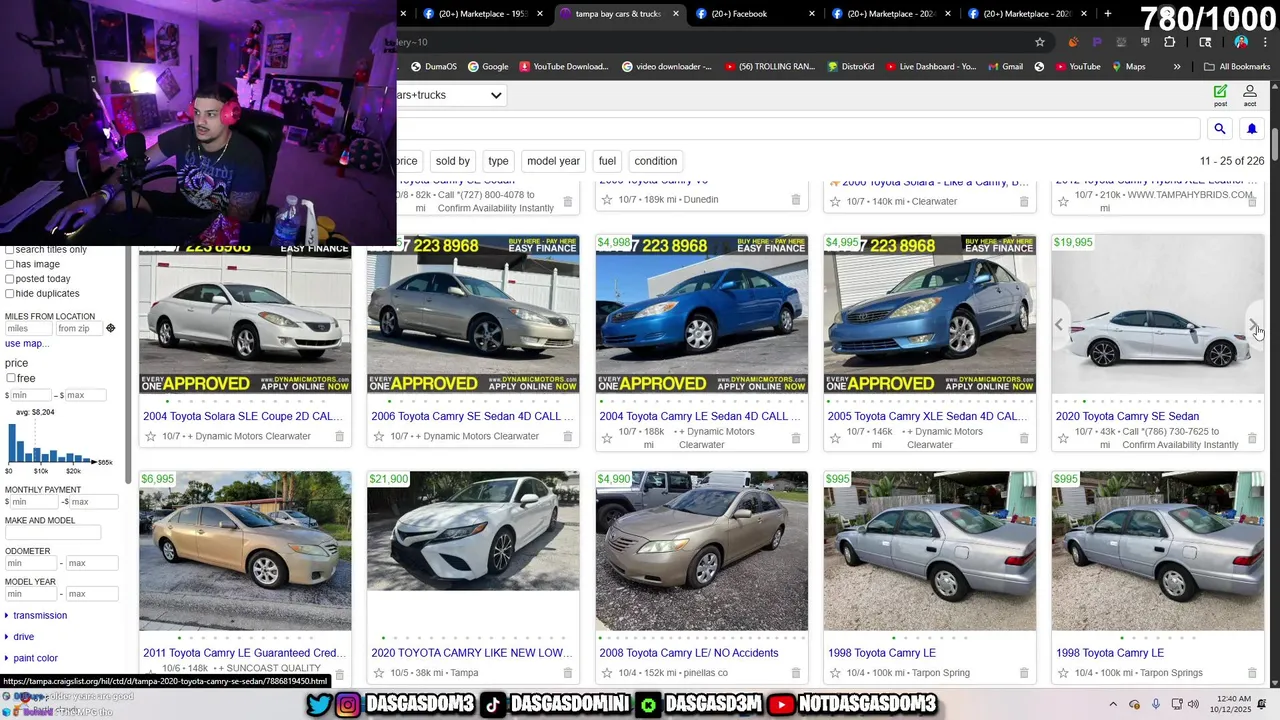Hide the 2006 Toyota Camry SE listing
The height and width of the screenshot is (720, 1280).
click(x=567, y=436)
